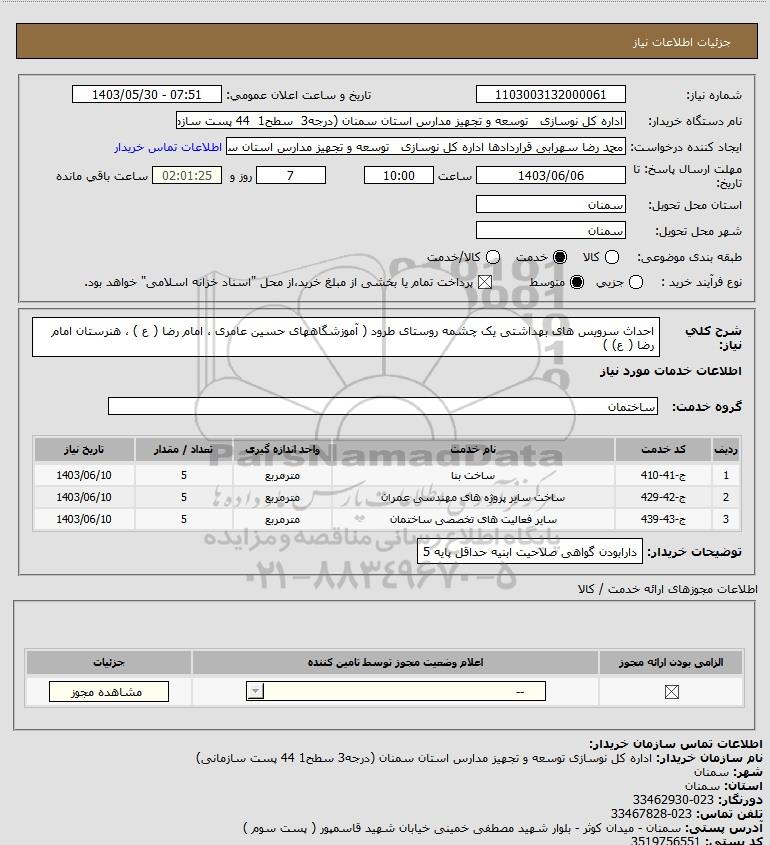Click the تاریخ نیاز column header
The height and width of the screenshot is (845, 770).
coord(84,449)
